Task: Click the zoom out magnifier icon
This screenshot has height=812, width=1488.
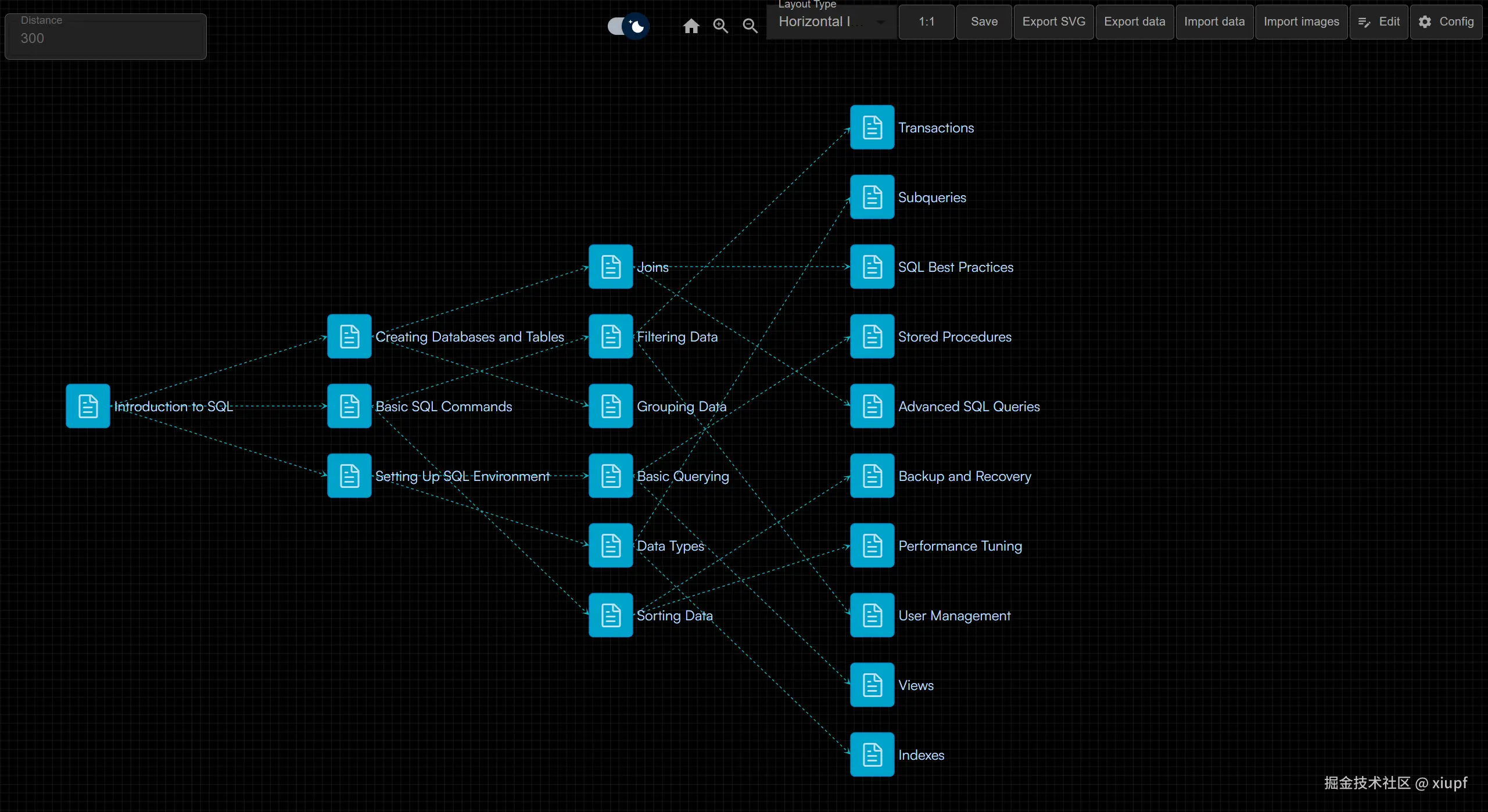Action: click(750, 26)
